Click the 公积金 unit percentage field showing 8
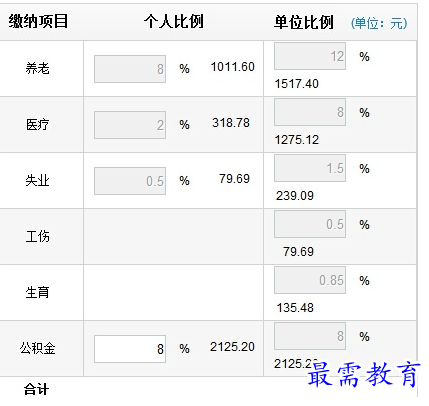The image size is (429, 406). [x=310, y=336]
